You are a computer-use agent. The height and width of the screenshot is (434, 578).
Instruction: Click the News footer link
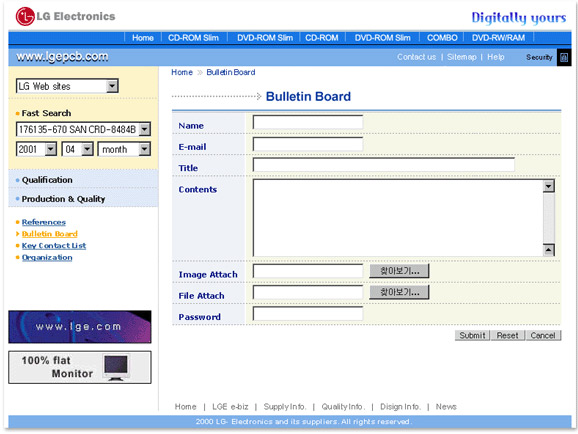(x=446, y=406)
